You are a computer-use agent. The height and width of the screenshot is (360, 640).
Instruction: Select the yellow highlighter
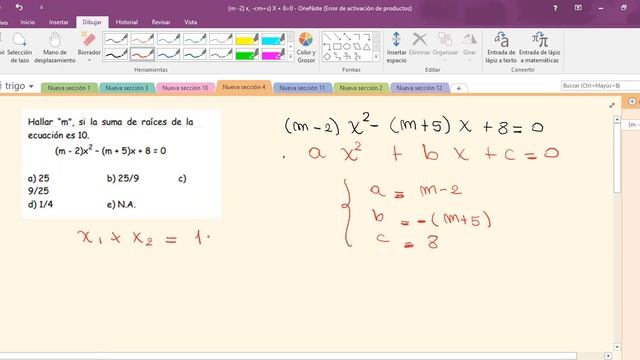point(247,39)
